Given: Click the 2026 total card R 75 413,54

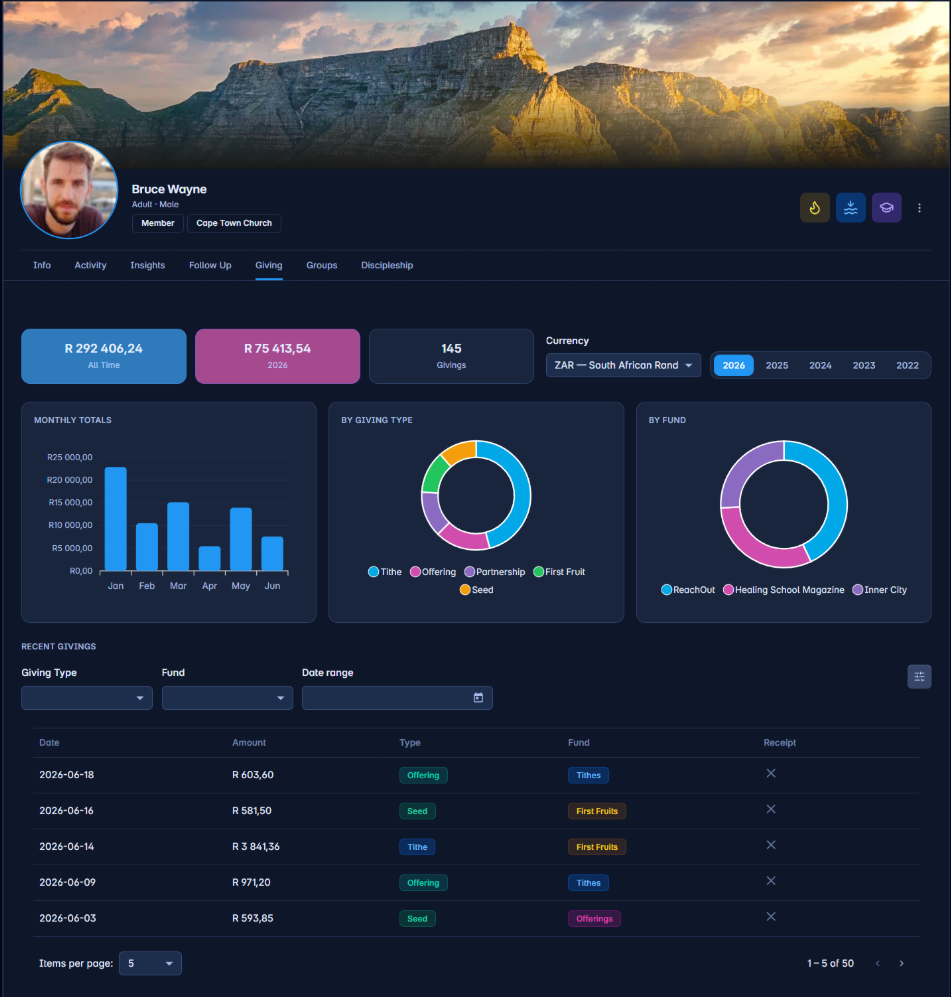Looking at the screenshot, I should (x=277, y=356).
